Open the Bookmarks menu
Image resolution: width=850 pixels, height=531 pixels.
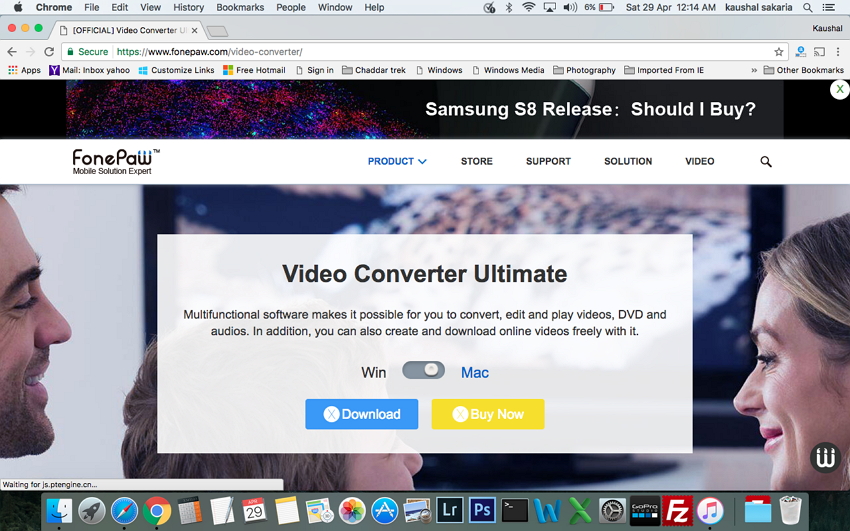click(240, 8)
